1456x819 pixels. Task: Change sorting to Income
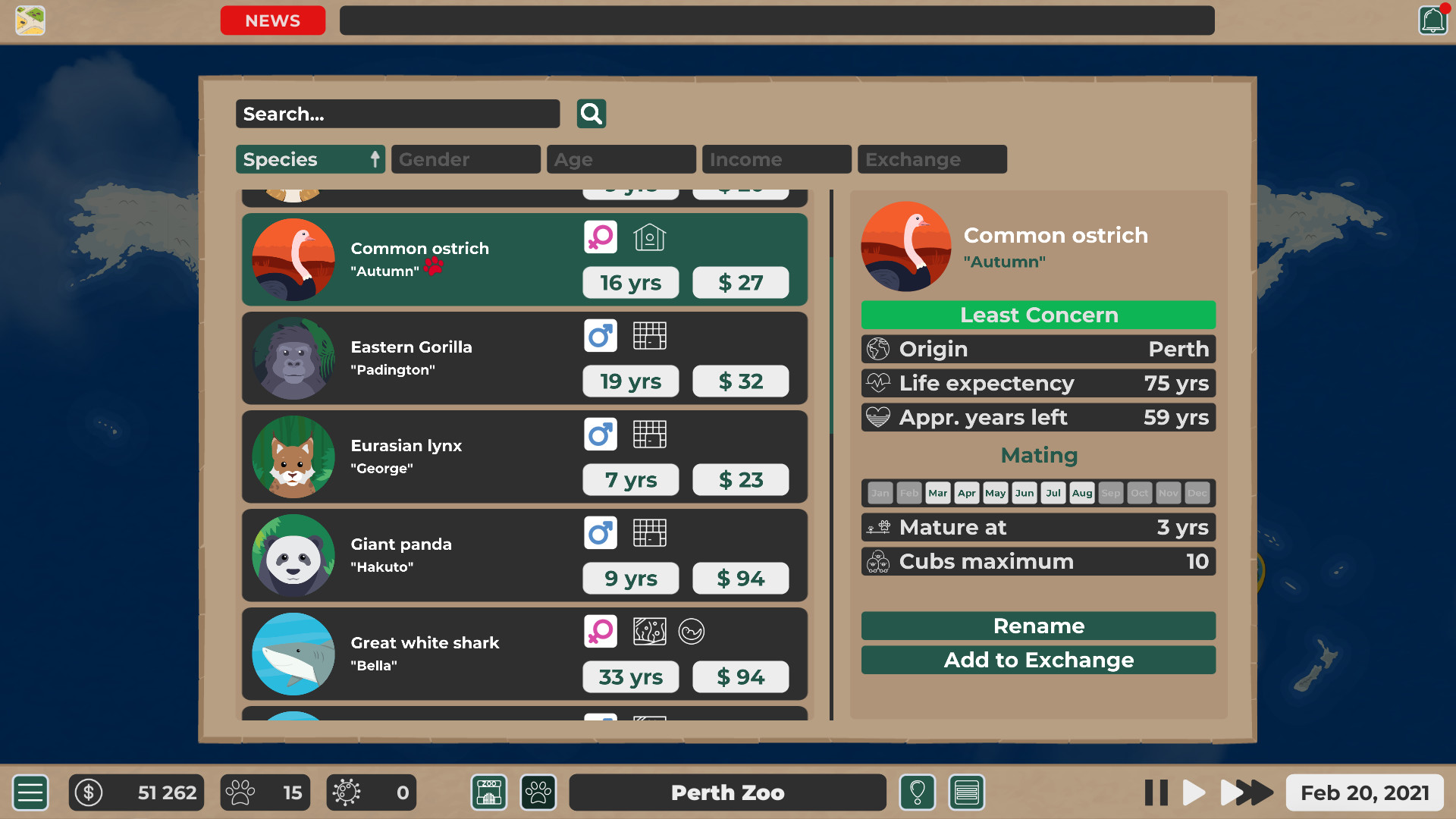click(x=776, y=159)
